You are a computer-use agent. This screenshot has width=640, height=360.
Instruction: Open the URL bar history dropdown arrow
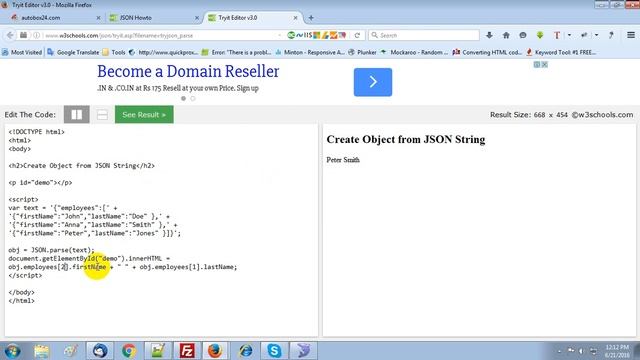279,36
